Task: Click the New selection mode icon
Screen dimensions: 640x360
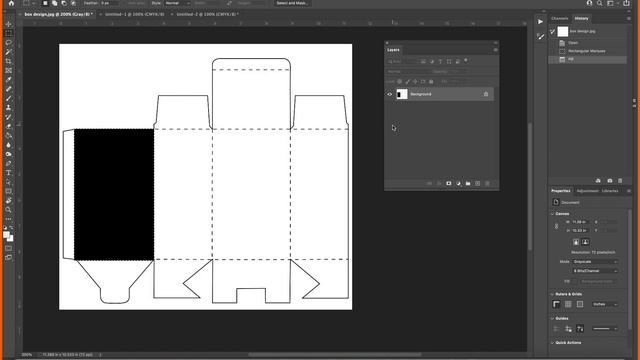Action: point(45,3)
